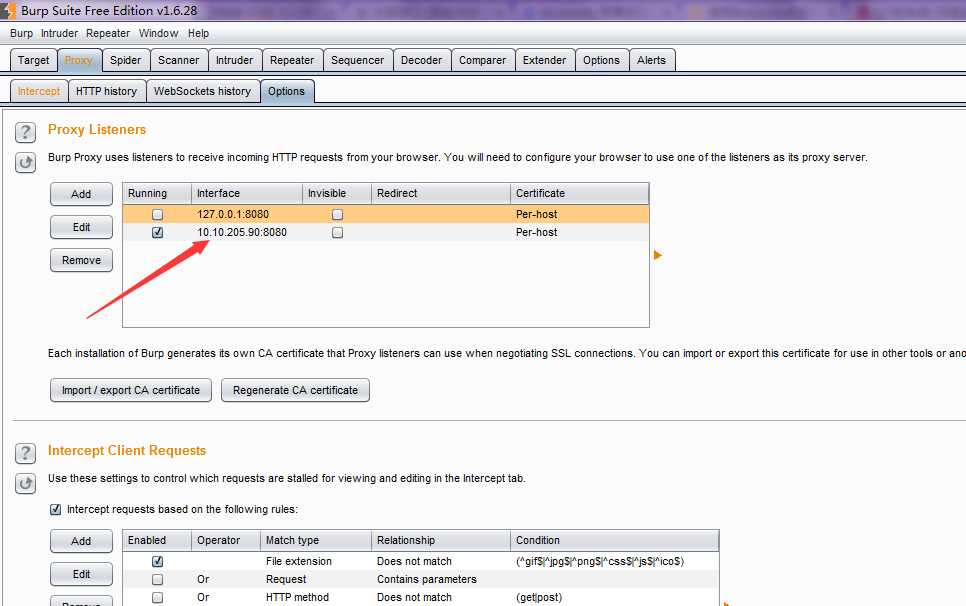Click Proxy Listeners restore defaults icon

tap(25, 163)
